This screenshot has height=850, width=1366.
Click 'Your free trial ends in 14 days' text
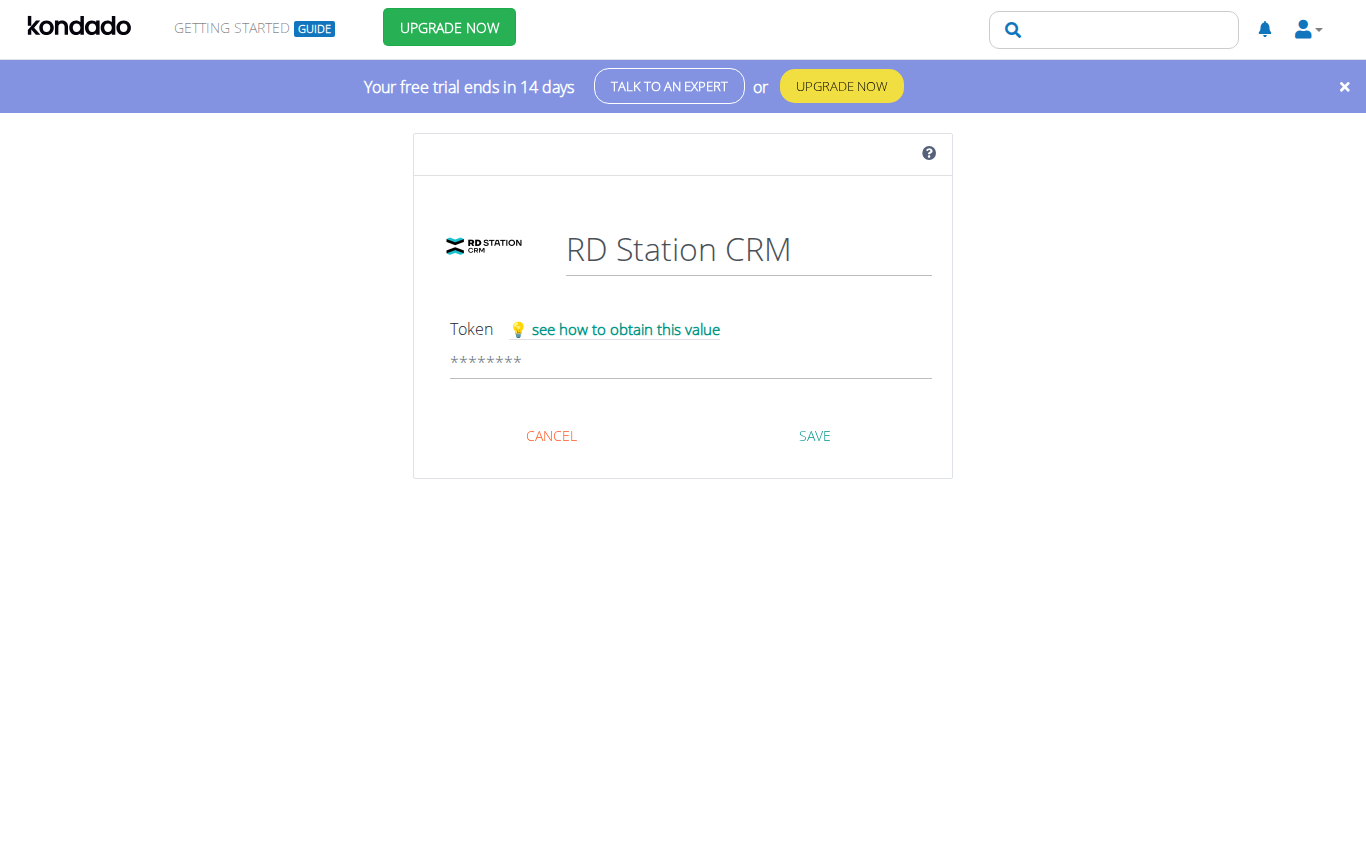(x=469, y=87)
